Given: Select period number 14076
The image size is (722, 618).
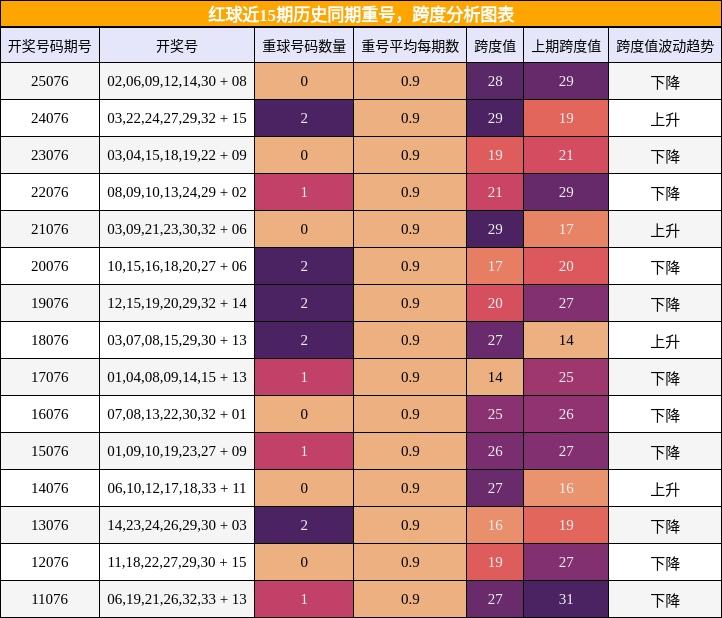Looking at the screenshot, I should 50,488.
